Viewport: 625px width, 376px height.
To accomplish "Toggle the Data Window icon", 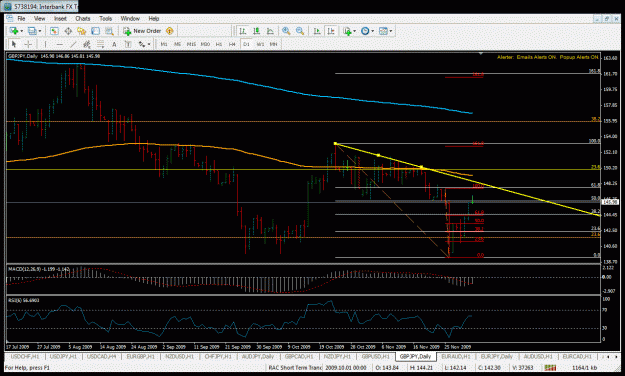I will (x=68, y=31).
